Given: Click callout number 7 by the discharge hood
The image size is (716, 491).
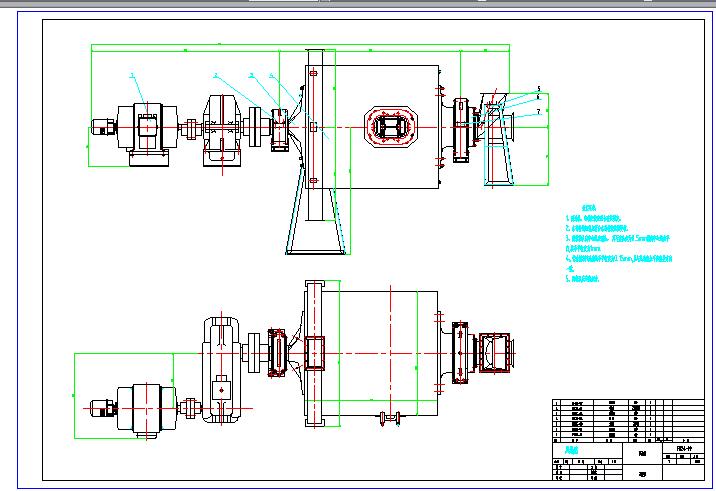Looking at the screenshot, I should pyautogui.click(x=538, y=111).
